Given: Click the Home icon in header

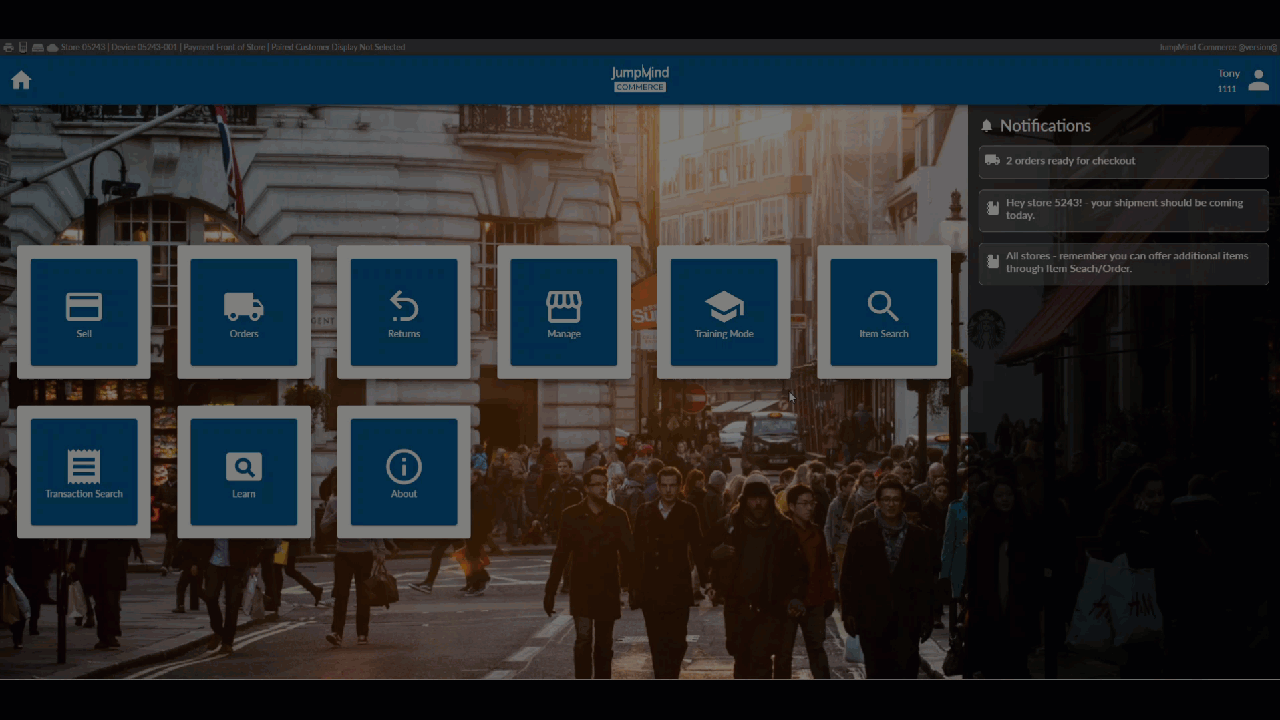Looking at the screenshot, I should click(x=21, y=81).
